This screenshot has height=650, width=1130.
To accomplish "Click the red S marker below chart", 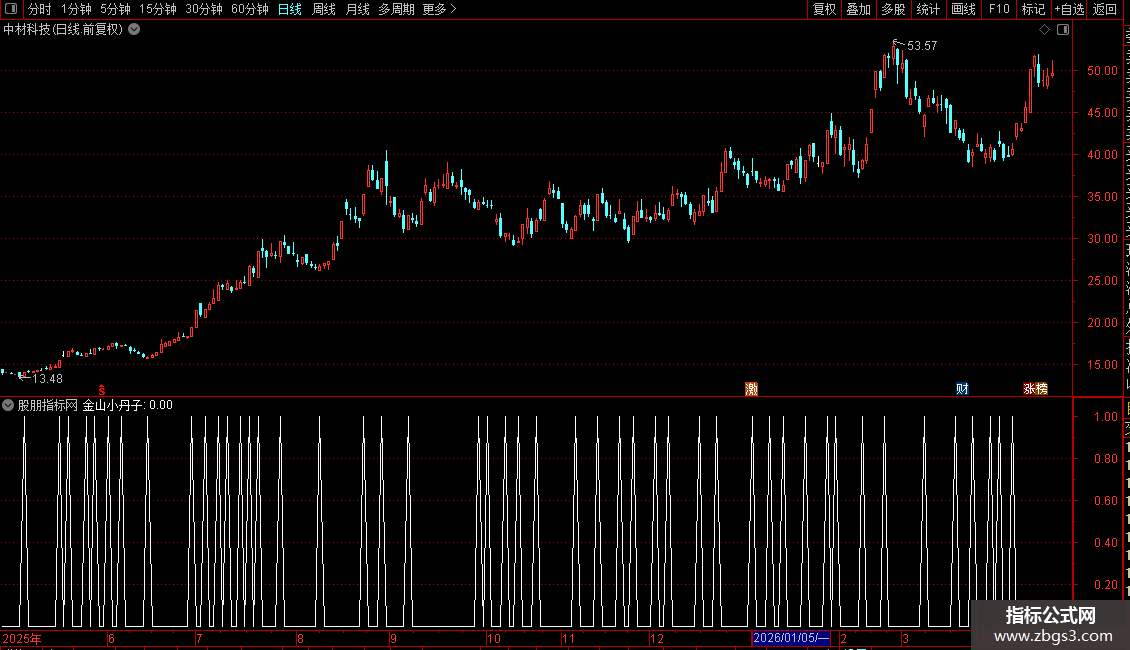I will pos(102,390).
